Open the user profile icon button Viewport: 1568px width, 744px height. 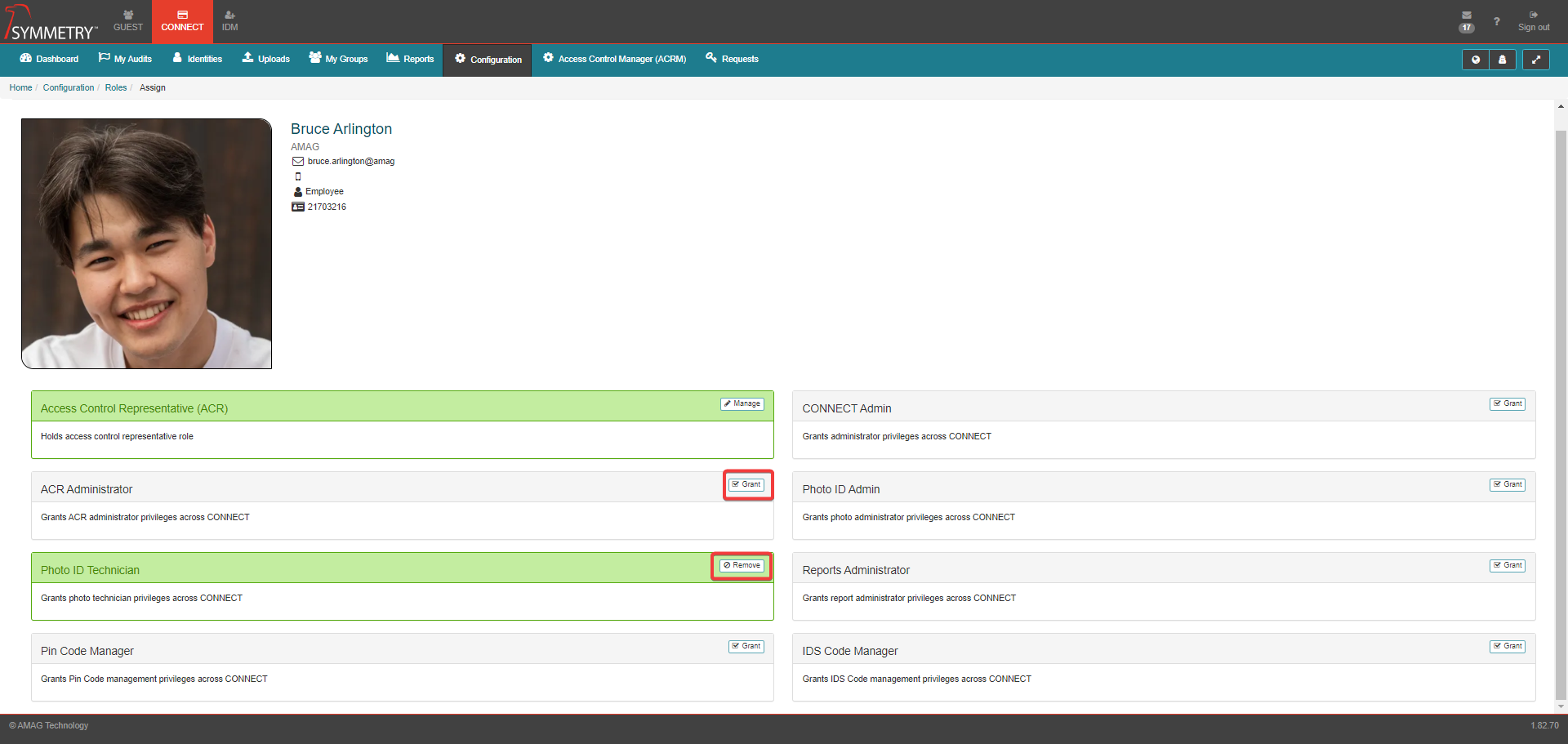(x=1503, y=60)
